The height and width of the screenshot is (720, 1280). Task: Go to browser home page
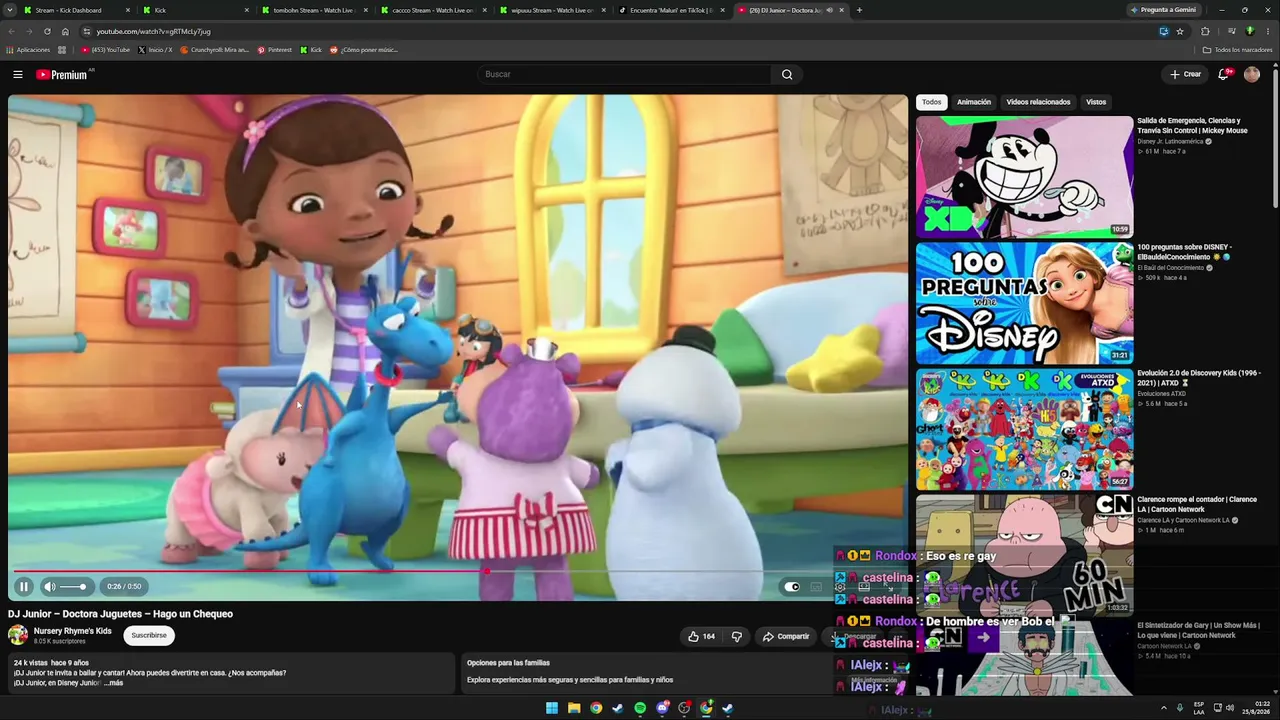point(65,31)
